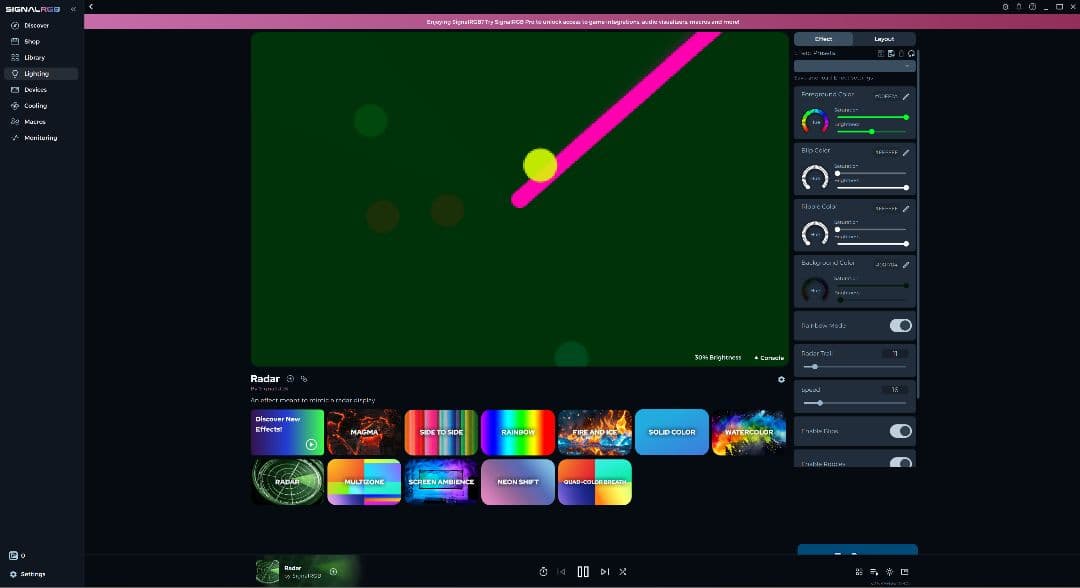
Task: Collapse the left sidebar with chevrons
Action: [x=73, y=9]
